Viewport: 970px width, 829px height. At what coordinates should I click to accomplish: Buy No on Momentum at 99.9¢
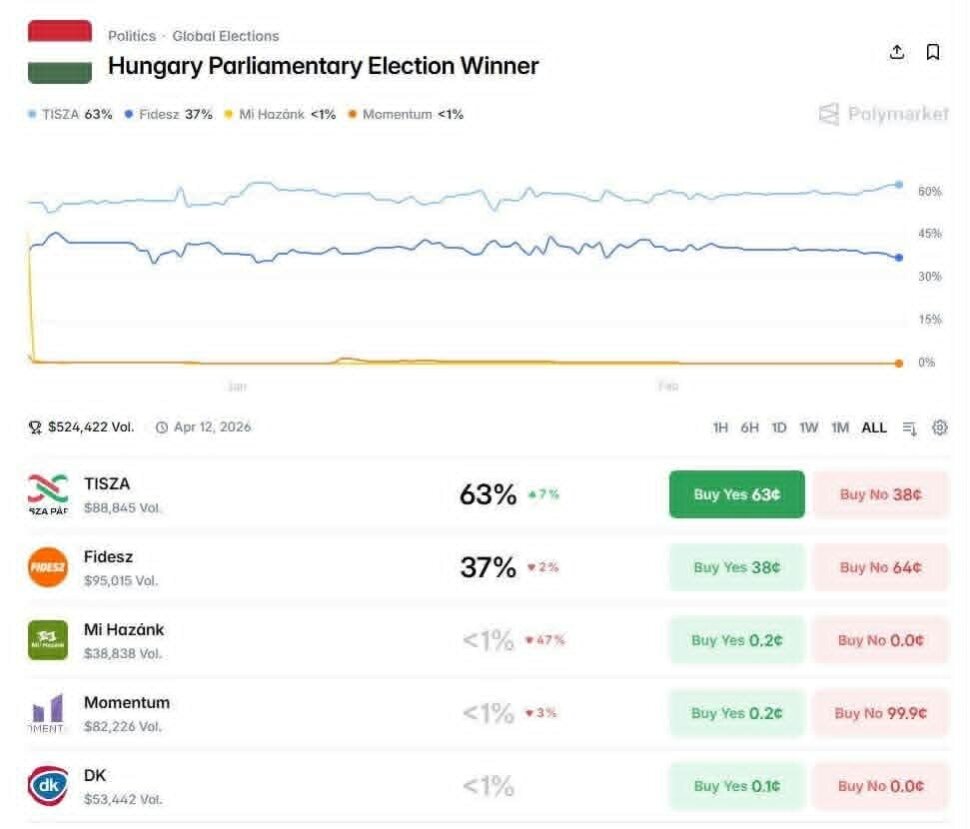880,713
